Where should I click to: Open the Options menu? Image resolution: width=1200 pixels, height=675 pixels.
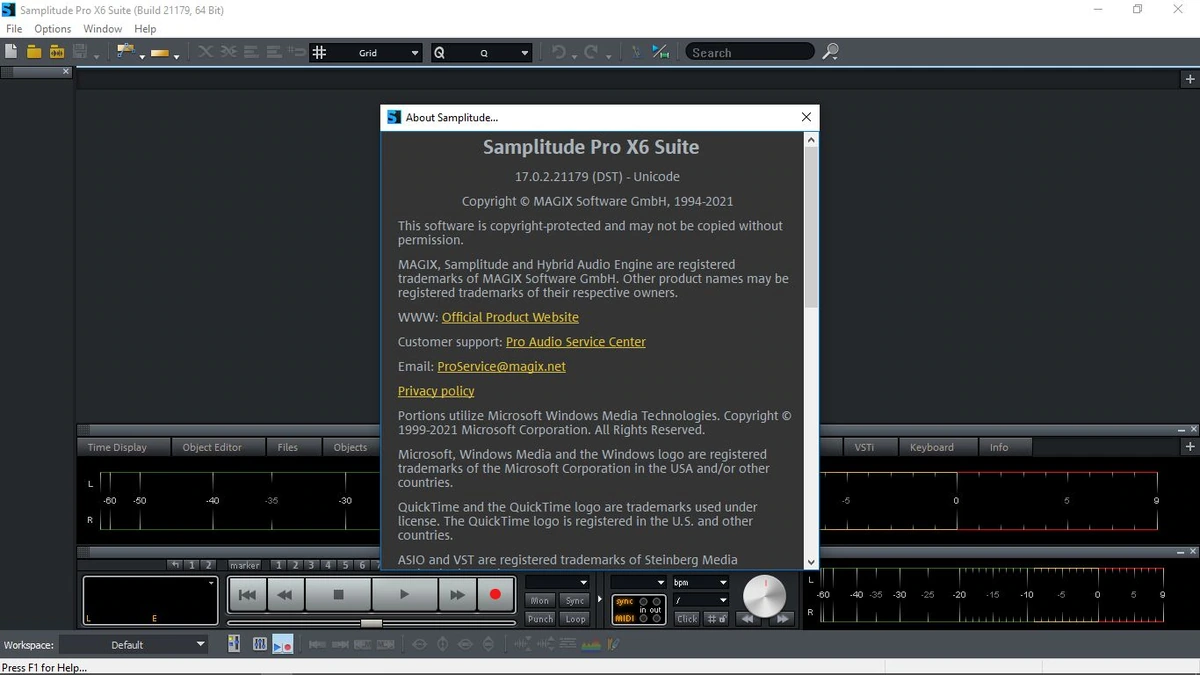[x=53, y=29]
